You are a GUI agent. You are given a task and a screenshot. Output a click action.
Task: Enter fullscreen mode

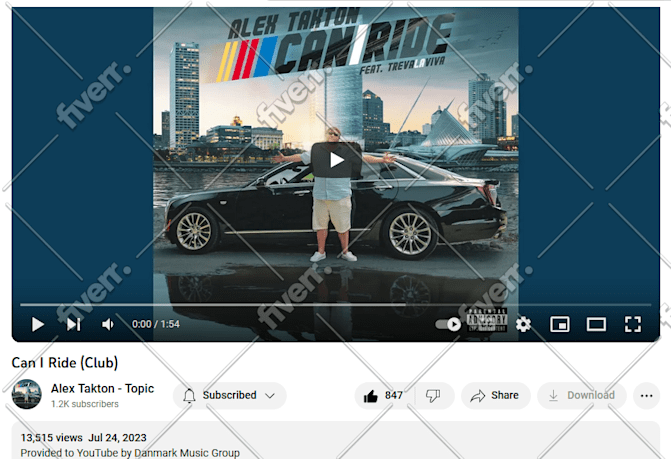coord(632,324)
